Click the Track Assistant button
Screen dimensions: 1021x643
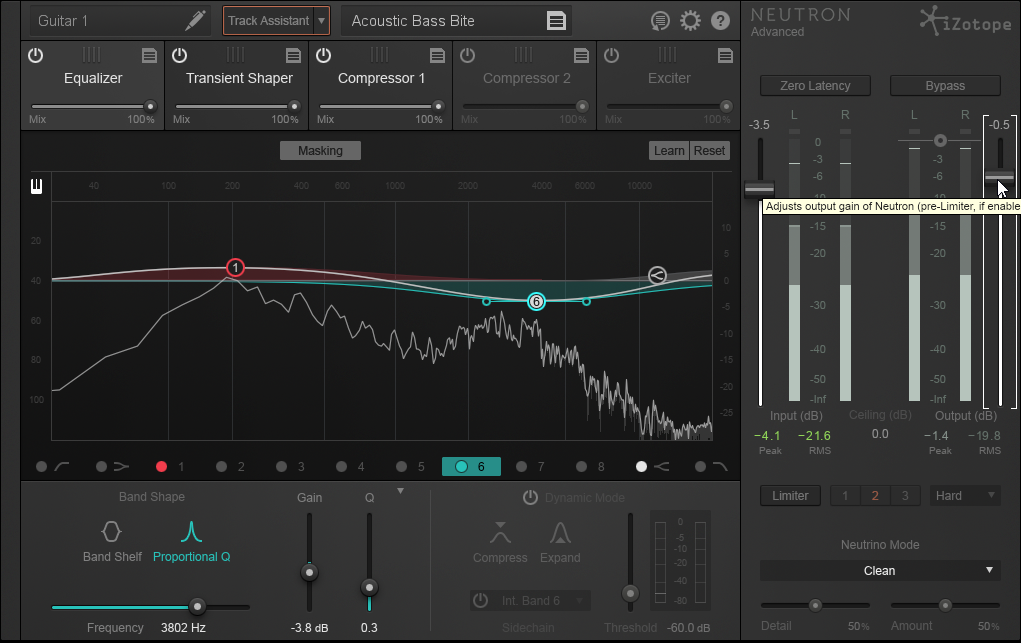tap(268, 21)
